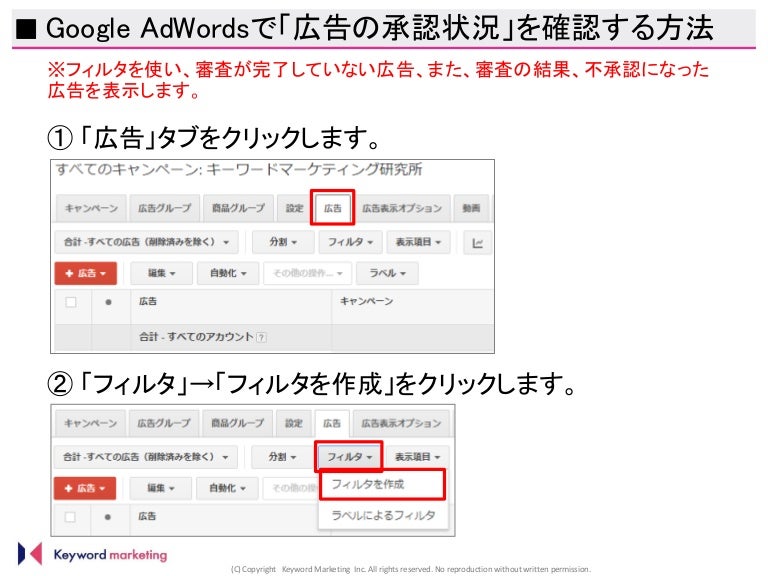768x576 pixels.
Task: Click the help question mark beside 合計 - すべてのアカウント
Action: tap(262, 337)
